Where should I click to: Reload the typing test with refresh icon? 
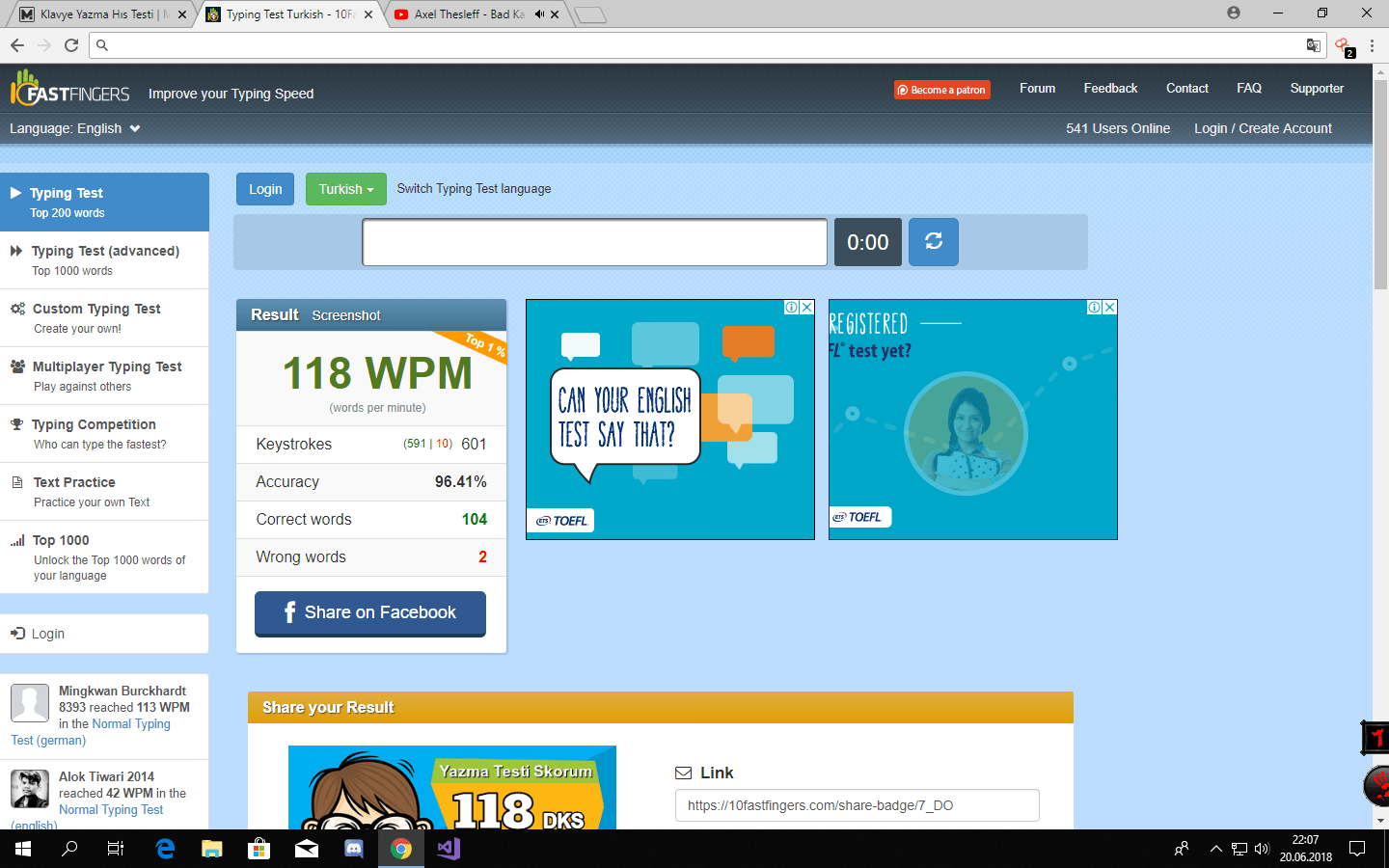933,241
